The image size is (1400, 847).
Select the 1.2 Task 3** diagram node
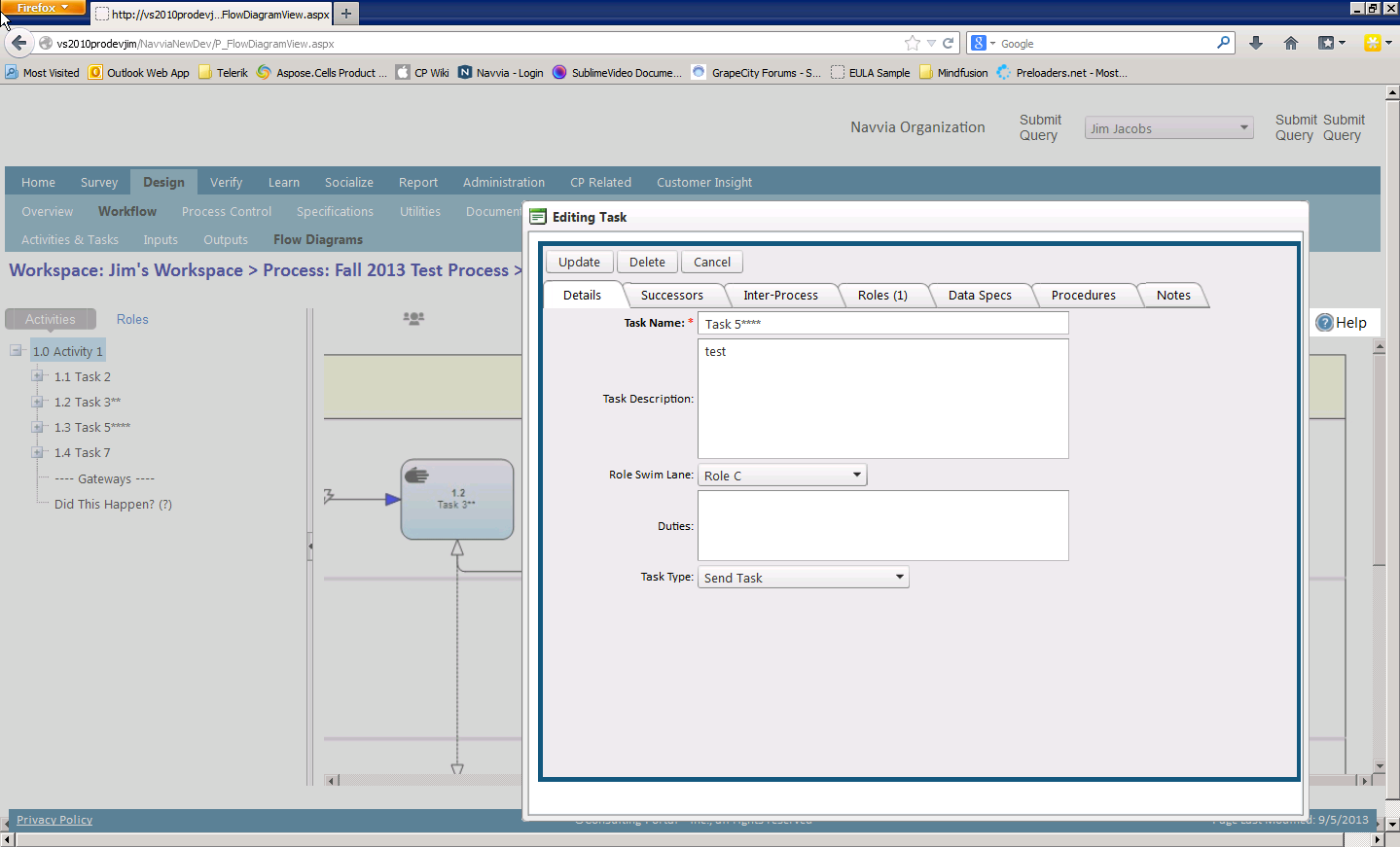pos(457,500)
